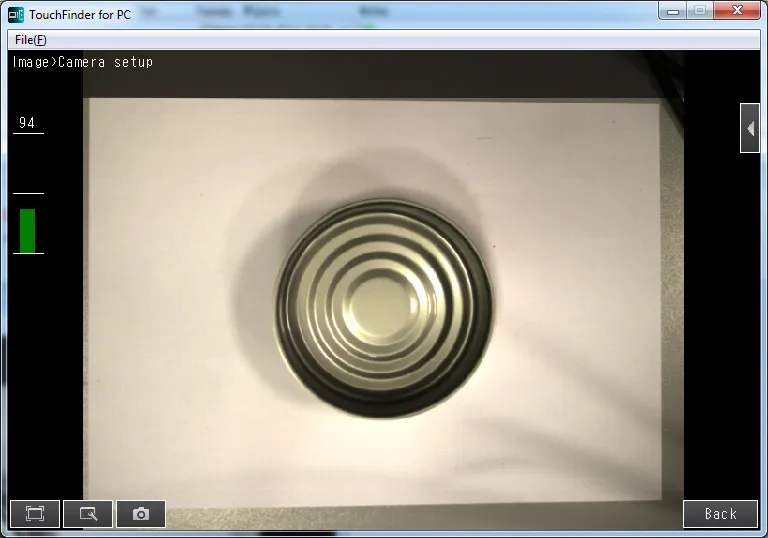Click the green focus level bar
768x538 pixels.
coord(28,230)
